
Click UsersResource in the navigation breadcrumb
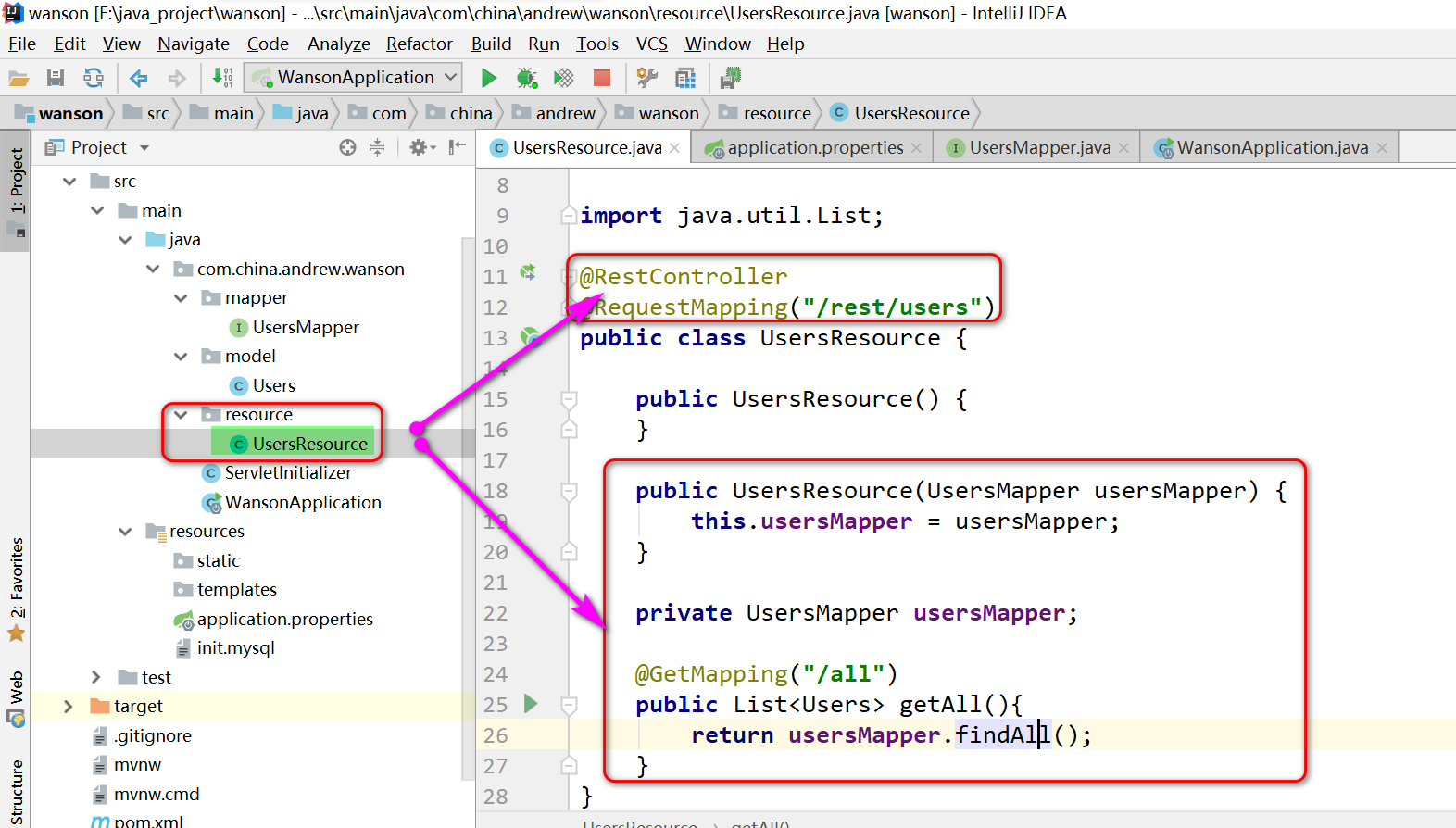(900, 113)
